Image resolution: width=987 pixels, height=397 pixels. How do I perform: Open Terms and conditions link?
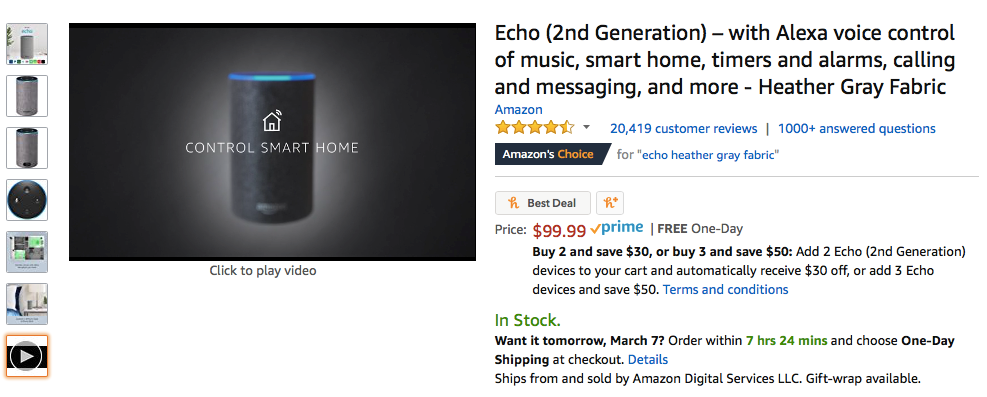pos(725,289)
